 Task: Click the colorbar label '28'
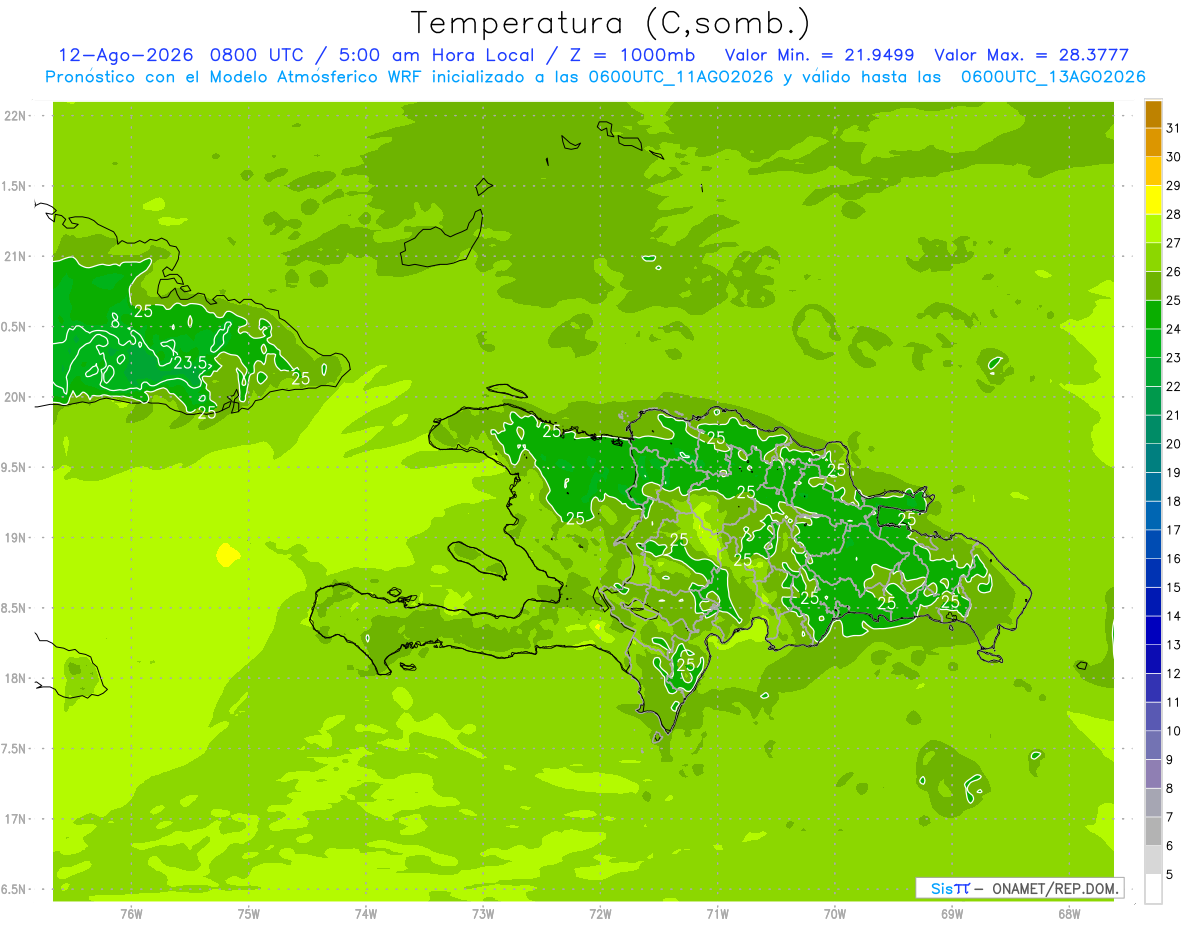[x=1173, y=214]
